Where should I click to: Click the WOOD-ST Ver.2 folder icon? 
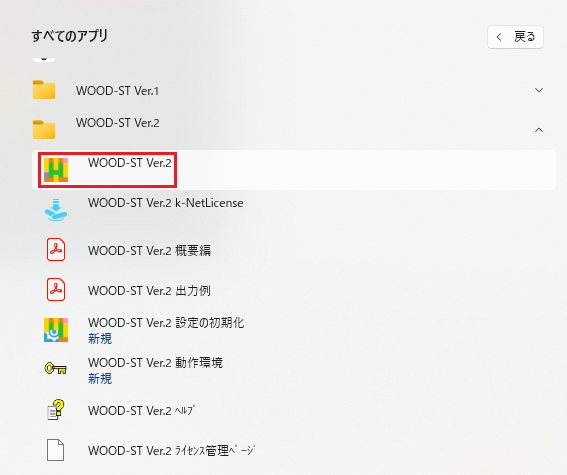point(44,129)
